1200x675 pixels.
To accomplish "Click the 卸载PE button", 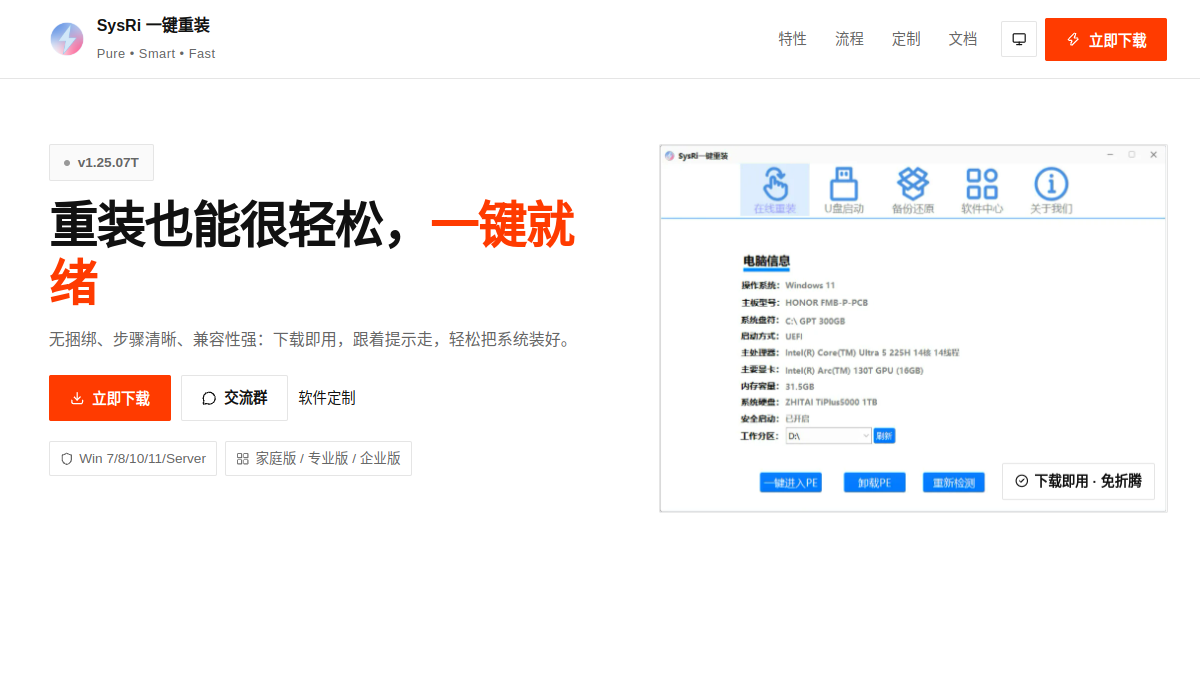I will (875, 483).
